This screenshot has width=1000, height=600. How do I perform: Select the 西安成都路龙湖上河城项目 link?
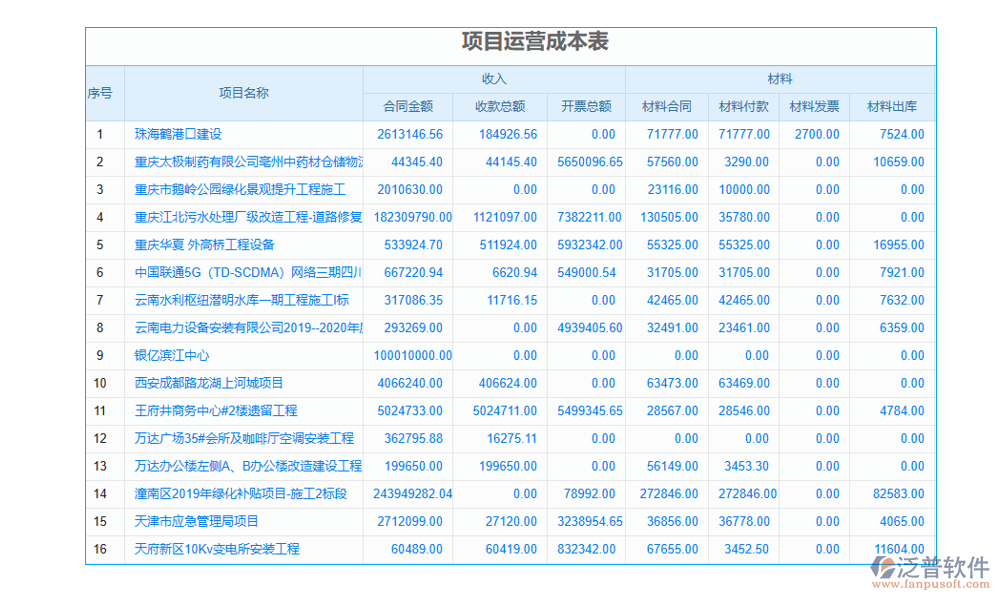[209, 383]
